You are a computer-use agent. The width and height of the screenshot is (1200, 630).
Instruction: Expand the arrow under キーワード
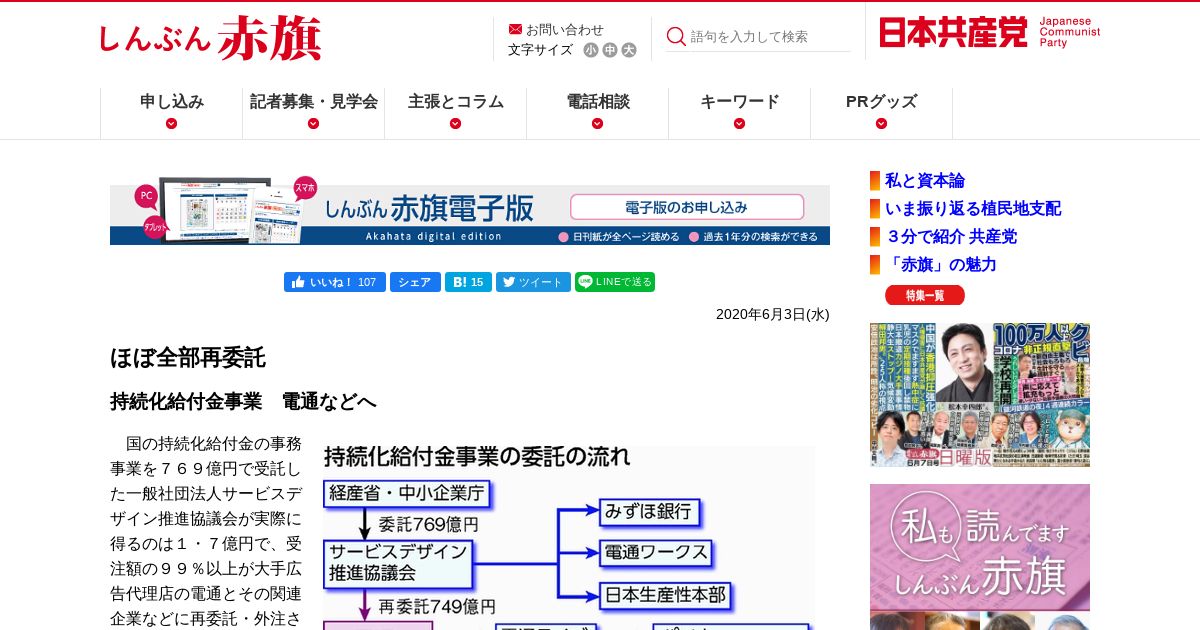pyautogui.click(x=740, y=124)
